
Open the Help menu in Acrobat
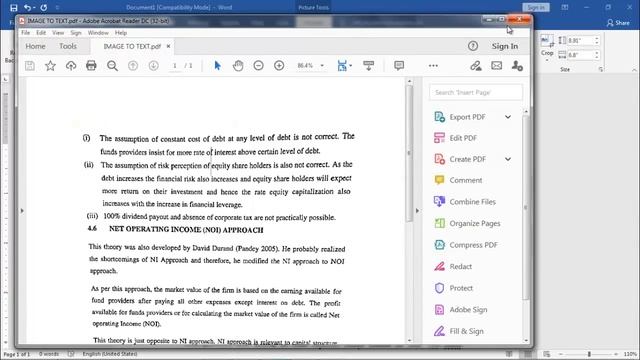click(x=121, y=33)
